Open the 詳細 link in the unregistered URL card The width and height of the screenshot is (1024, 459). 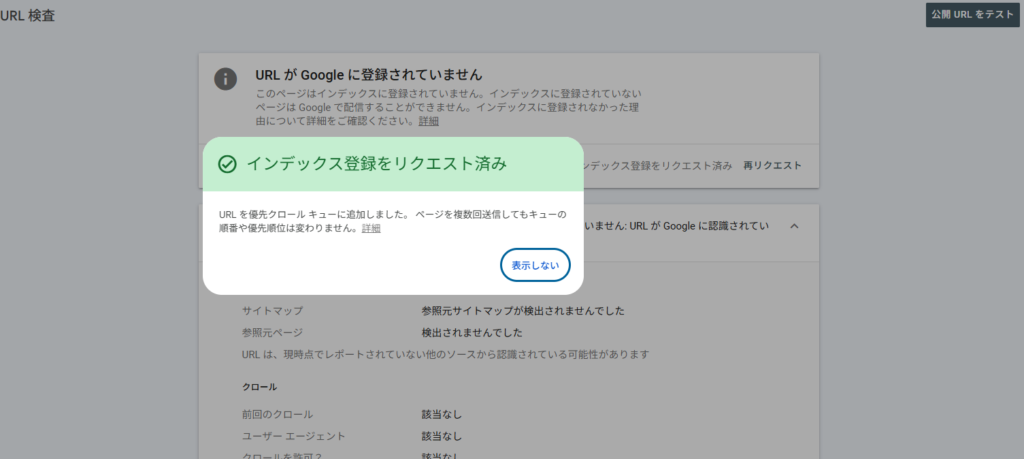[428, 121]
